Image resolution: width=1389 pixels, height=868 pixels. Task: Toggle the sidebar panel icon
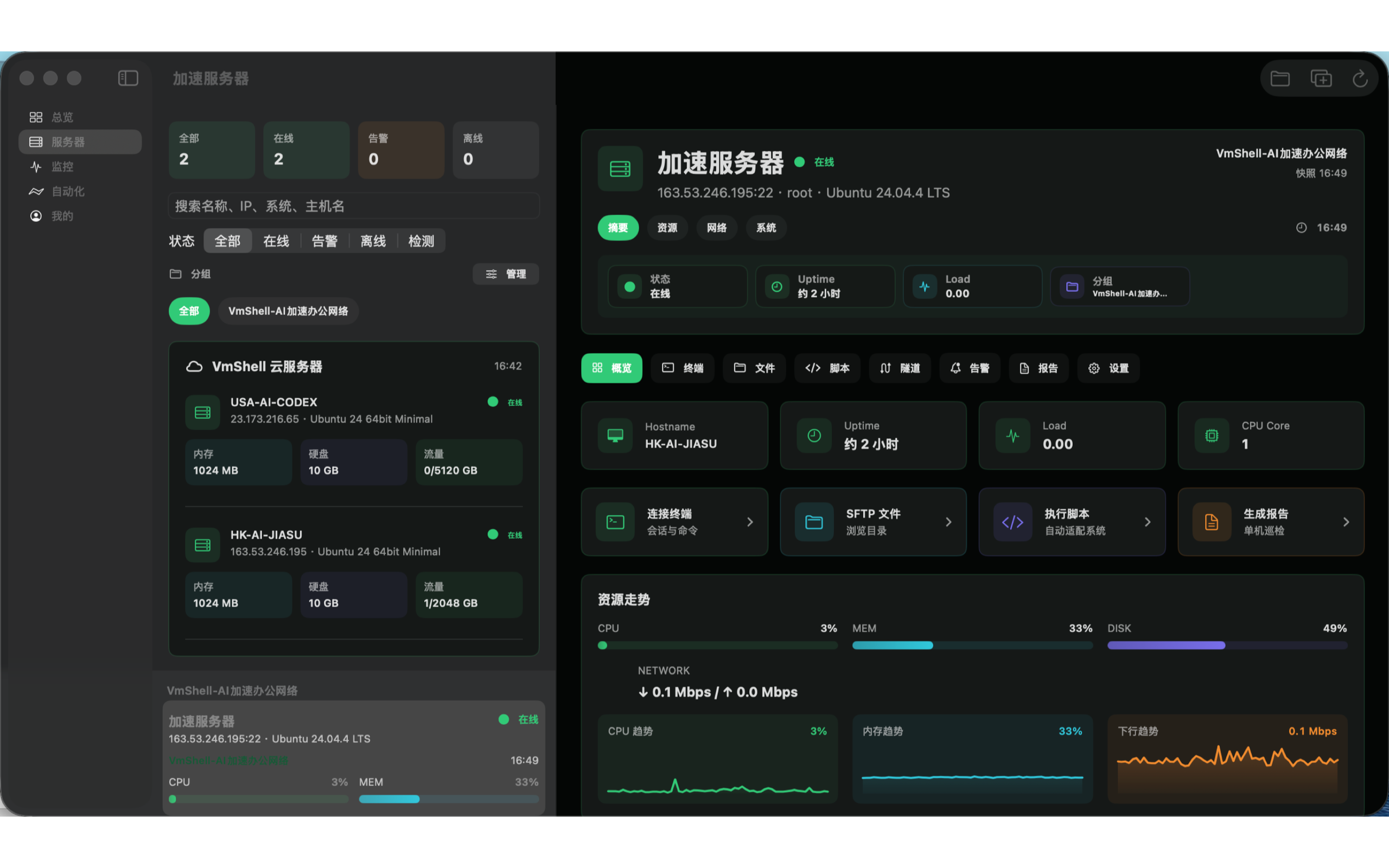(128, 78)
